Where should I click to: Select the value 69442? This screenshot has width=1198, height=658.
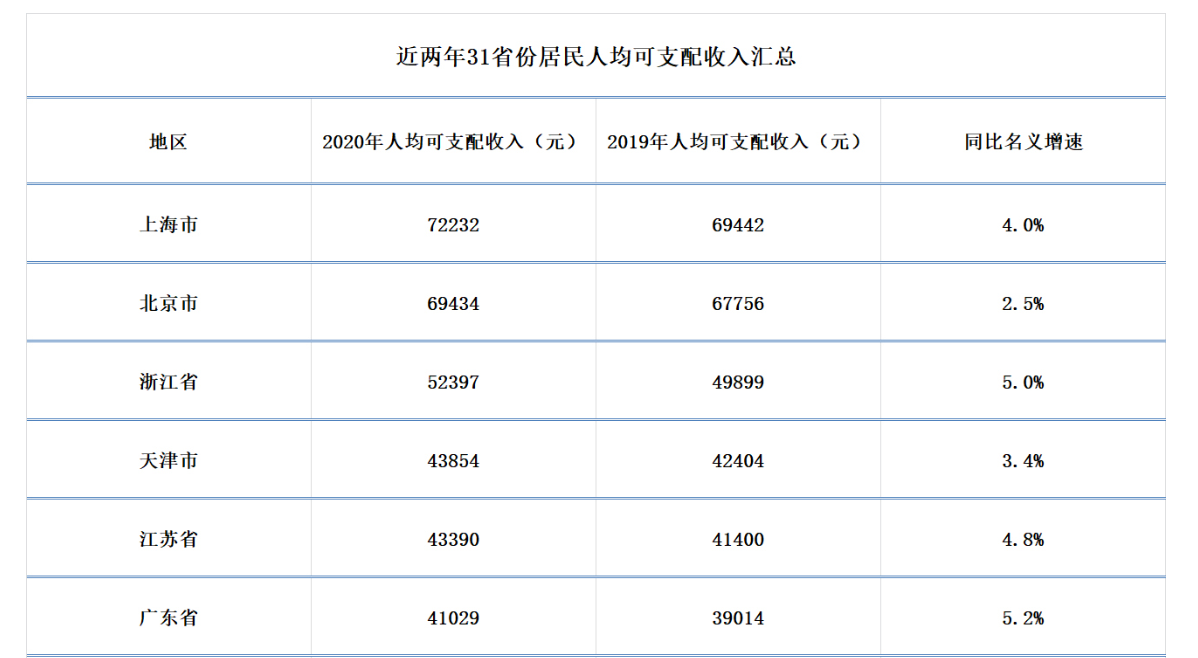[738, 225]
